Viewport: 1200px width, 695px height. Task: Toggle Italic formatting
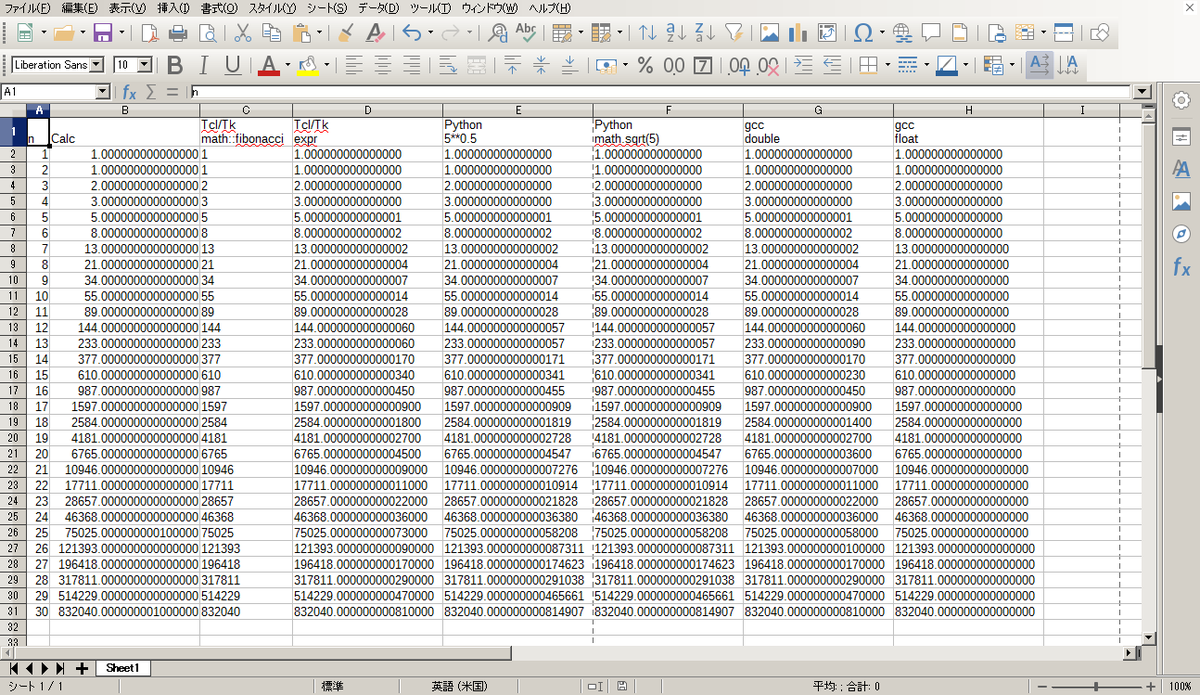tap(204, 66)
